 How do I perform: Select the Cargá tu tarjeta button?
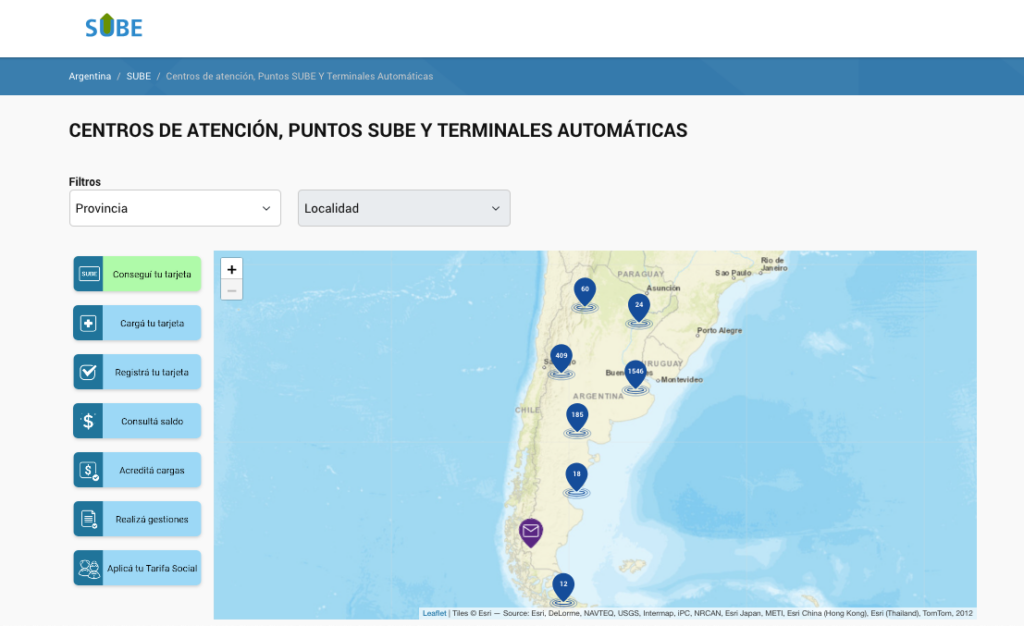tap(137, 323)
